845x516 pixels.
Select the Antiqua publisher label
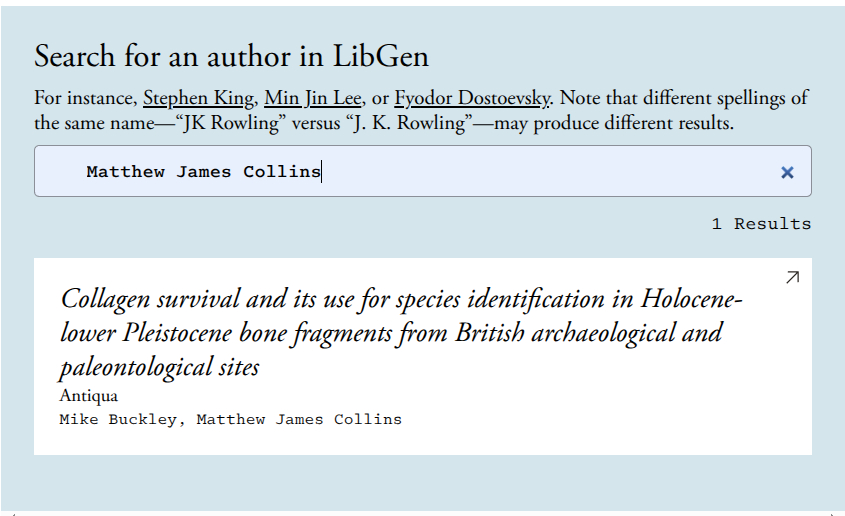pos(88,395)
